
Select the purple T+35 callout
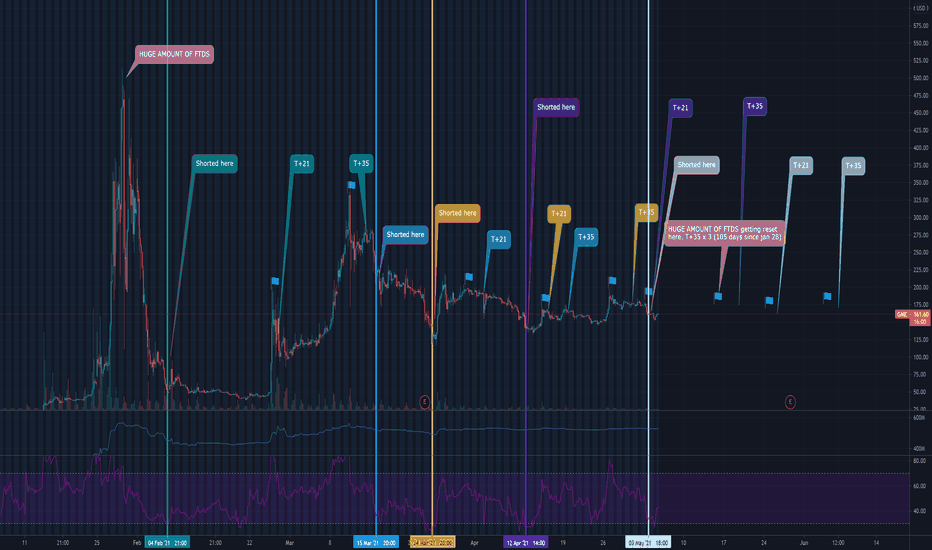point(755,106)
